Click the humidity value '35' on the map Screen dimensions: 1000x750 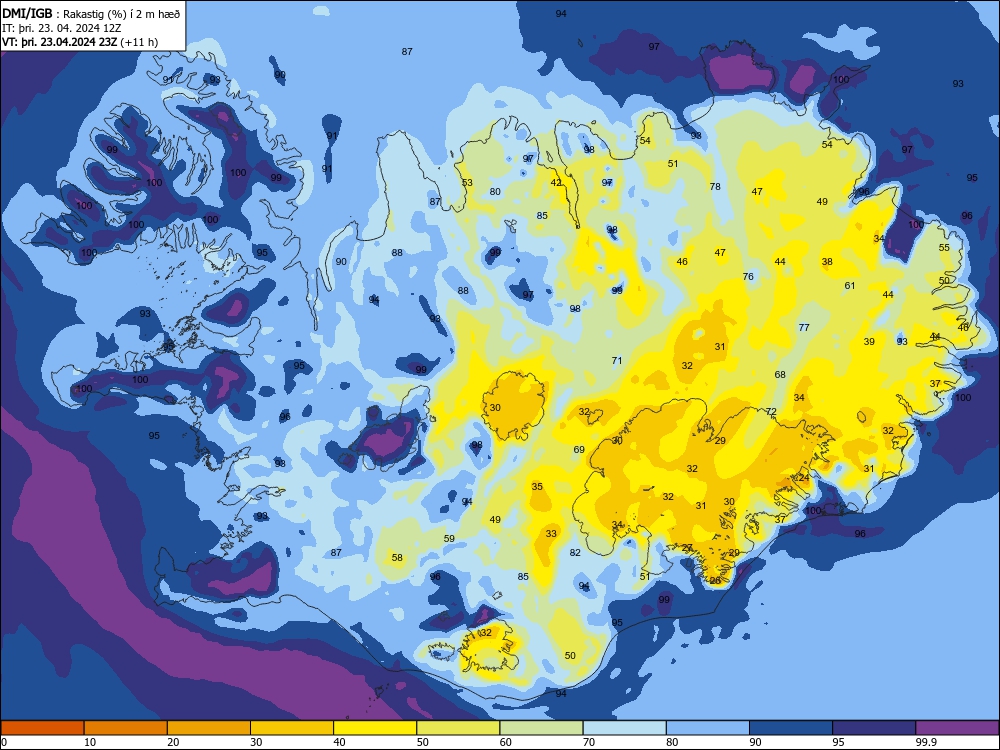coord(537,487)
